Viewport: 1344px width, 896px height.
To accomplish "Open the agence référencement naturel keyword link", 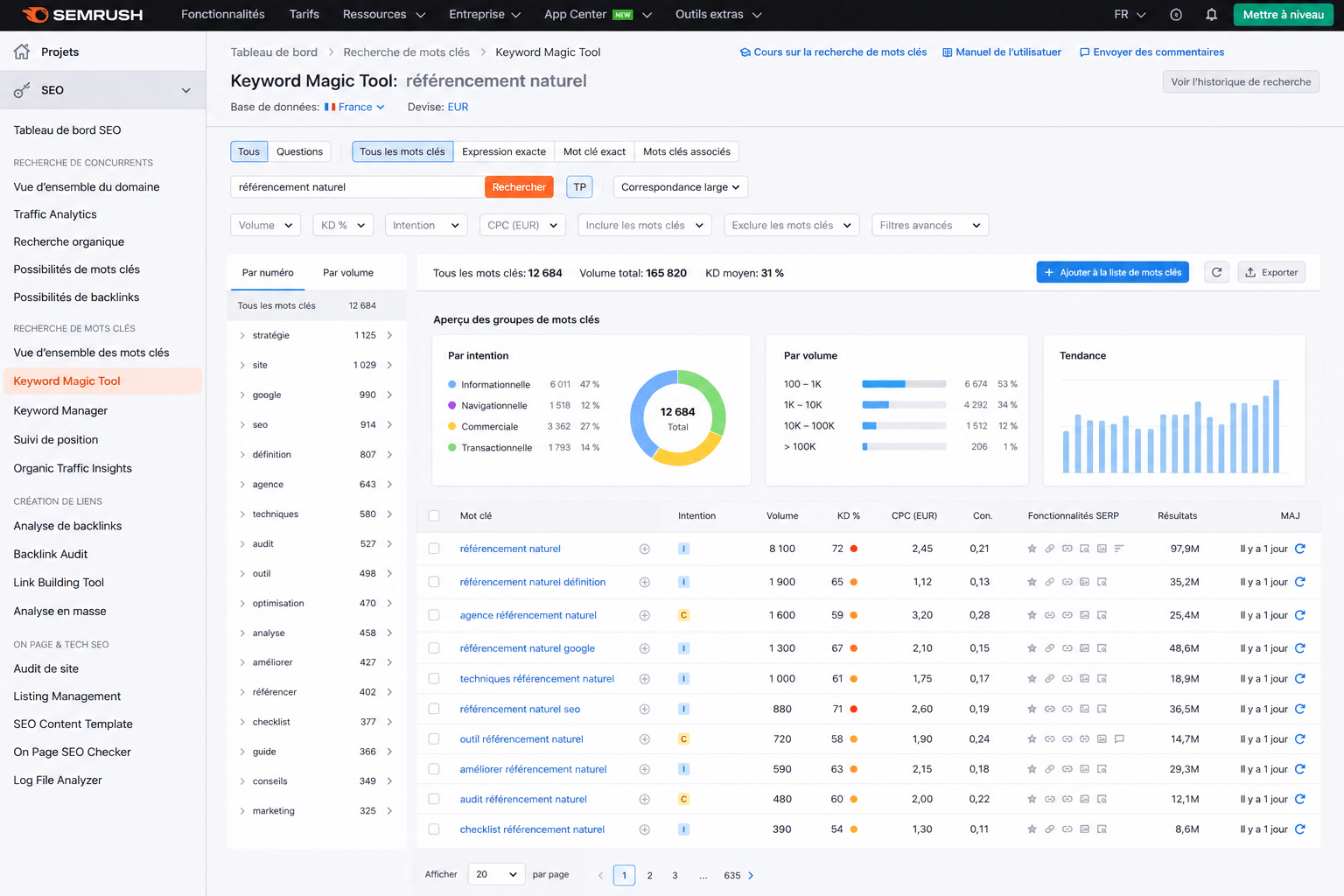I will point(528,615).
